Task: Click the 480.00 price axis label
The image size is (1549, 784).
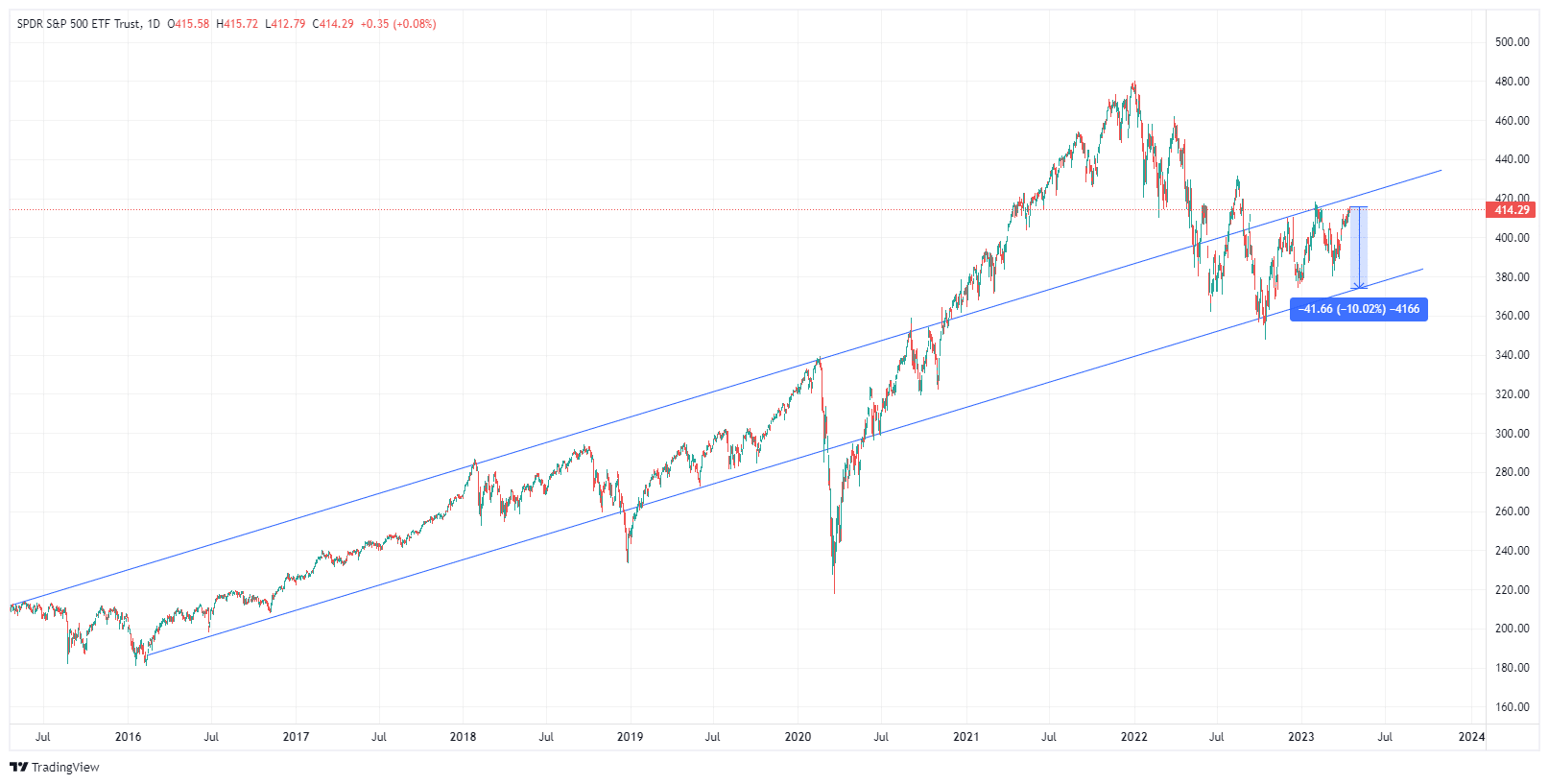Action: coord(1512,82)
